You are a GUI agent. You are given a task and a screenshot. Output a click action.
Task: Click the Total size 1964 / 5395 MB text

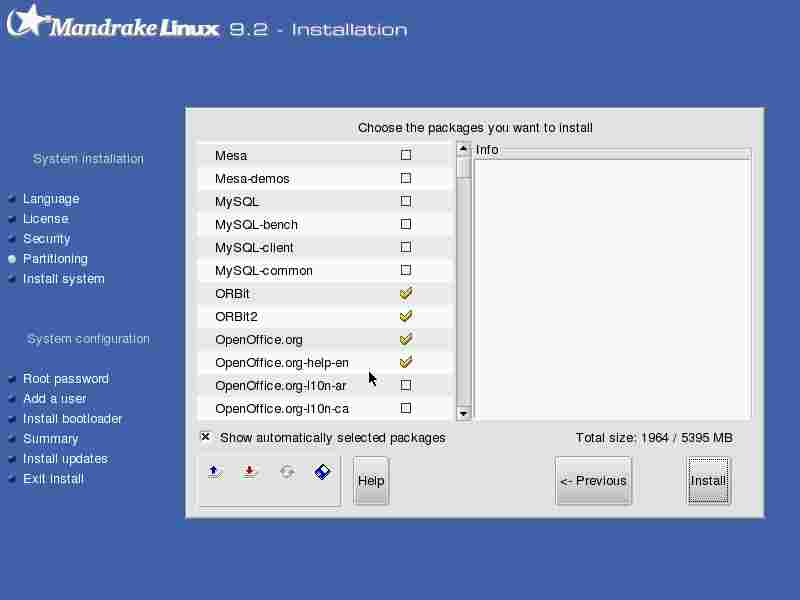coord(654,438)
